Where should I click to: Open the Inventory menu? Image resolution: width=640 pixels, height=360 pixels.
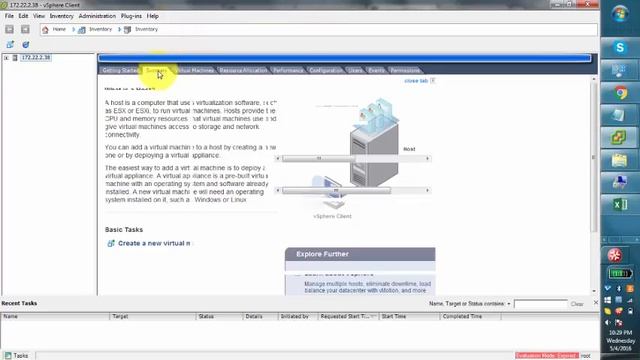pos(61,16)
